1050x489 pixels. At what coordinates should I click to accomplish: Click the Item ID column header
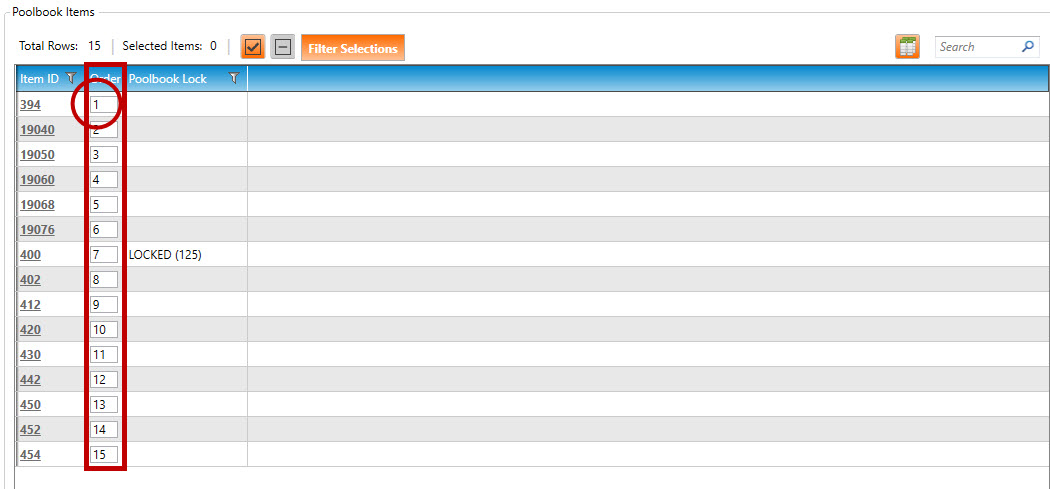coord(39,78)
